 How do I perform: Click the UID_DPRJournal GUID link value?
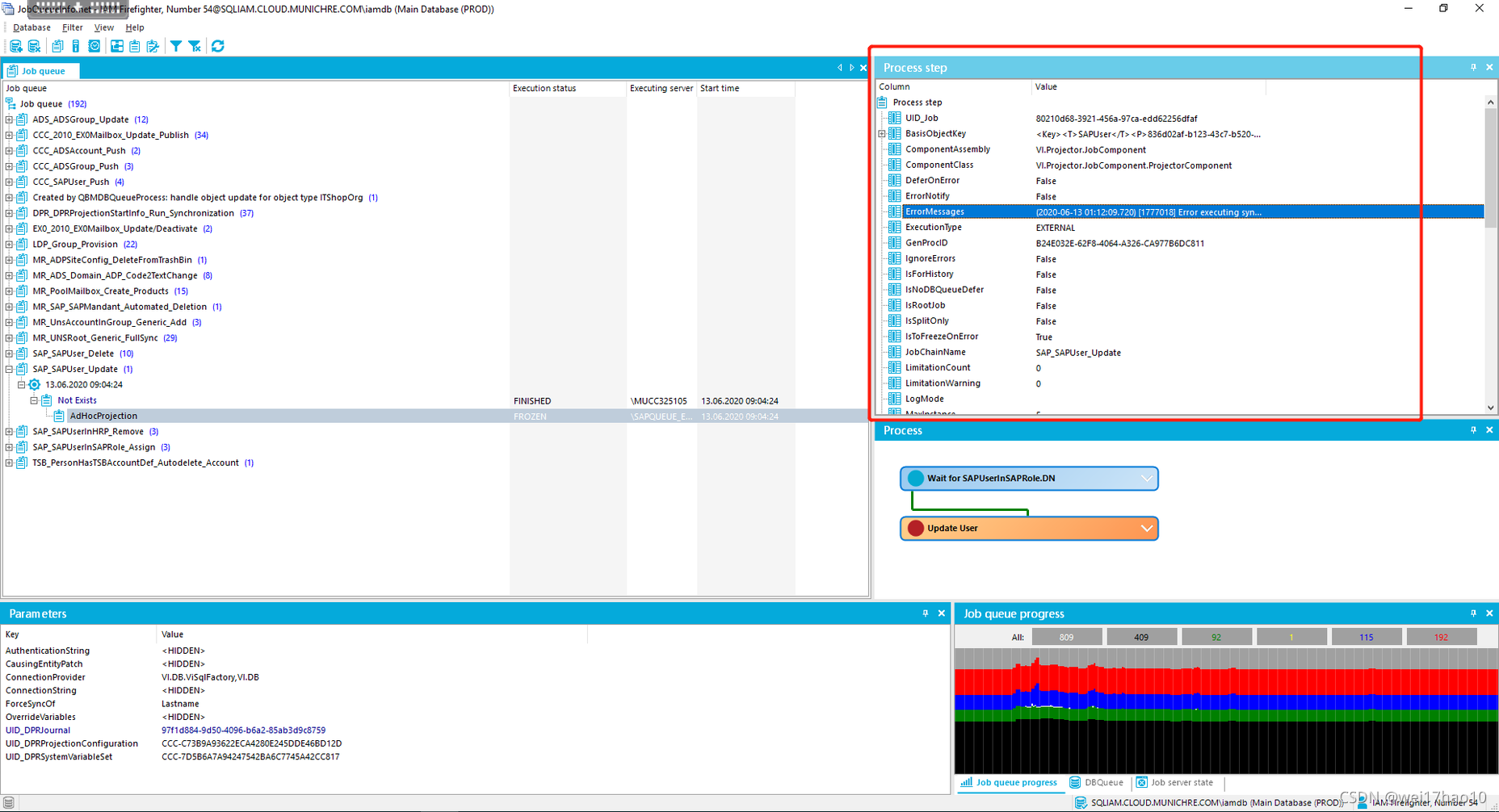click(x=243, y=730)
